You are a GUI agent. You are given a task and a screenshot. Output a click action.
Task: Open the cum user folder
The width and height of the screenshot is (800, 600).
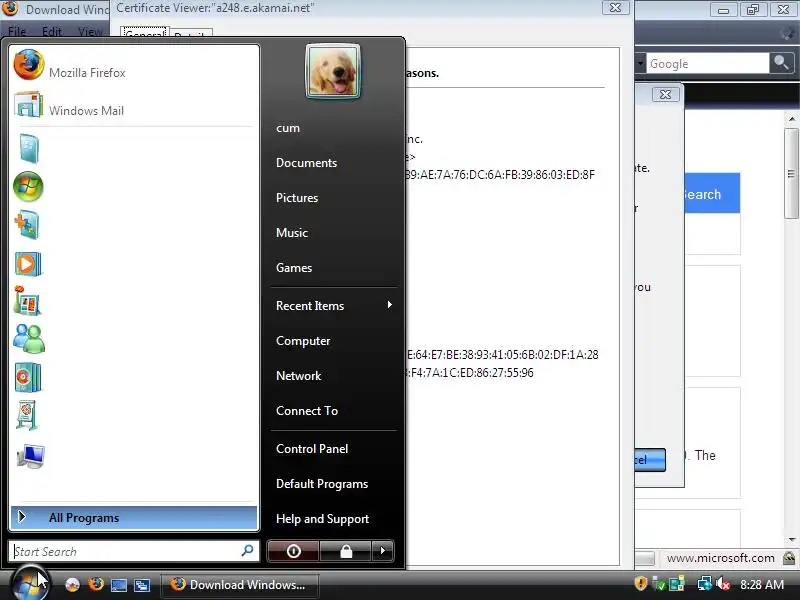point(288,128)
